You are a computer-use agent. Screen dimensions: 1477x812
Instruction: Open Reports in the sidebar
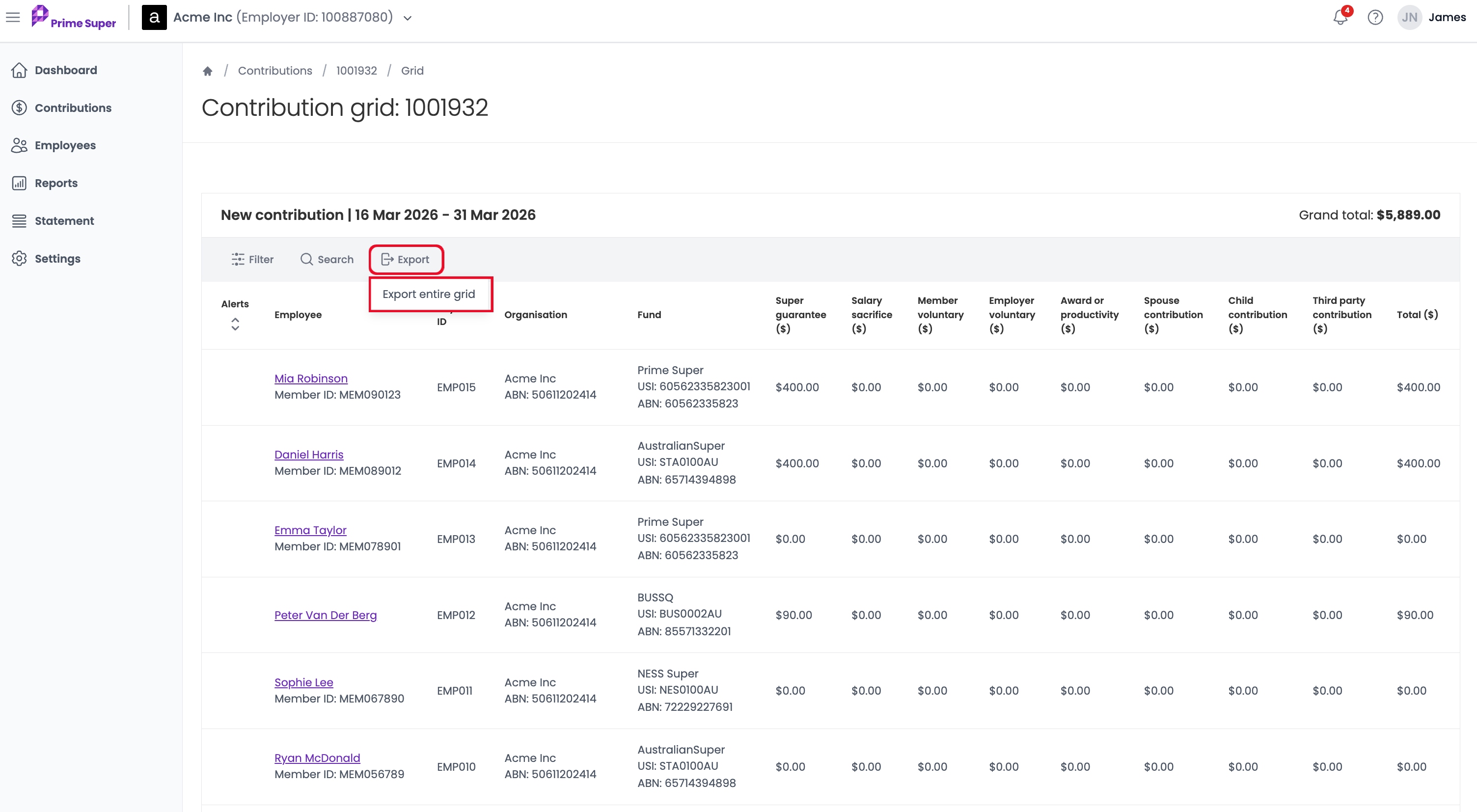click(x=56, y=183)
